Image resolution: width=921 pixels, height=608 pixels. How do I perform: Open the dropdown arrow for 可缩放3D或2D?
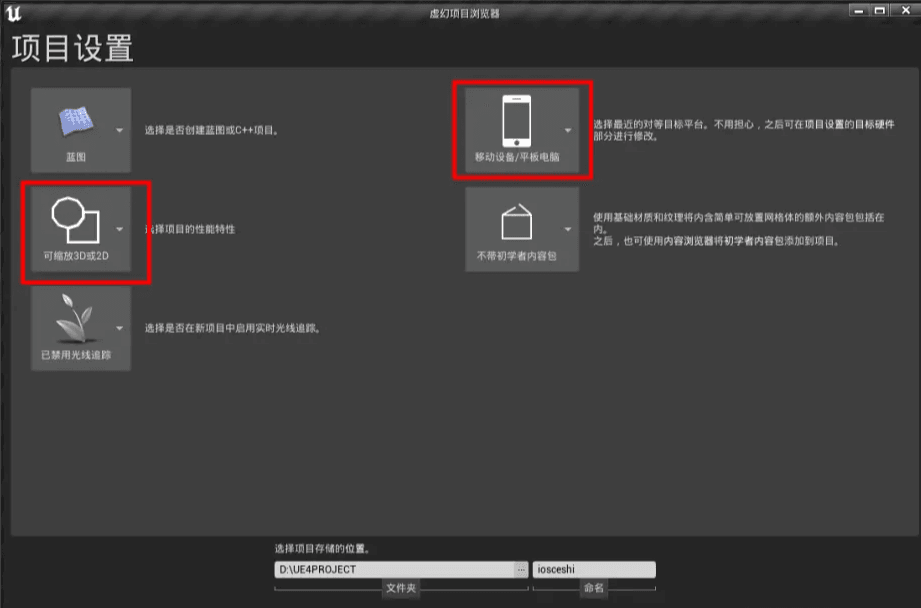[x=119, y=229]
